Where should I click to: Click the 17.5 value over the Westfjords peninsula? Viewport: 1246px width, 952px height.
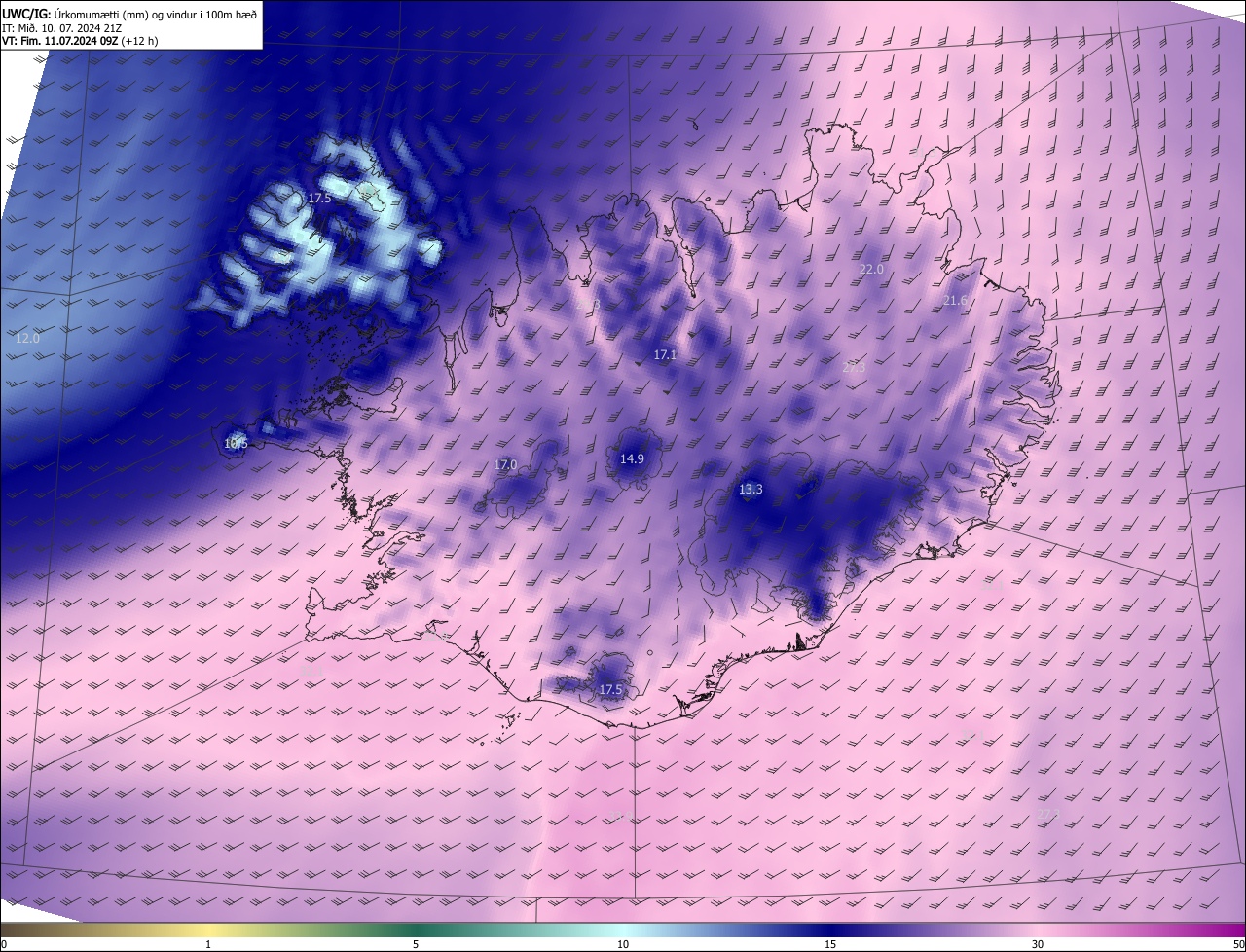[319, 198]
